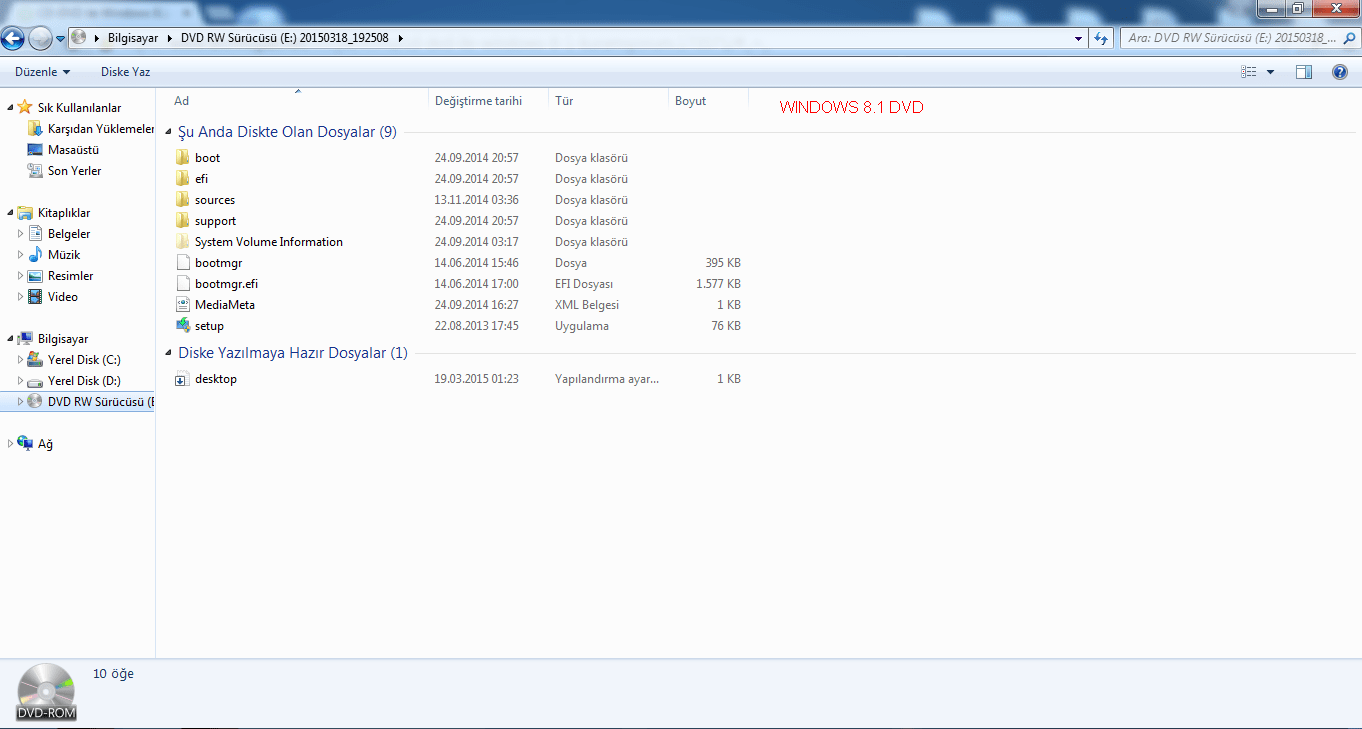Expand the Resimler library arrow
Viewport: 1362px width, 729px height.
pyautogui.click(x=21, y=276)
